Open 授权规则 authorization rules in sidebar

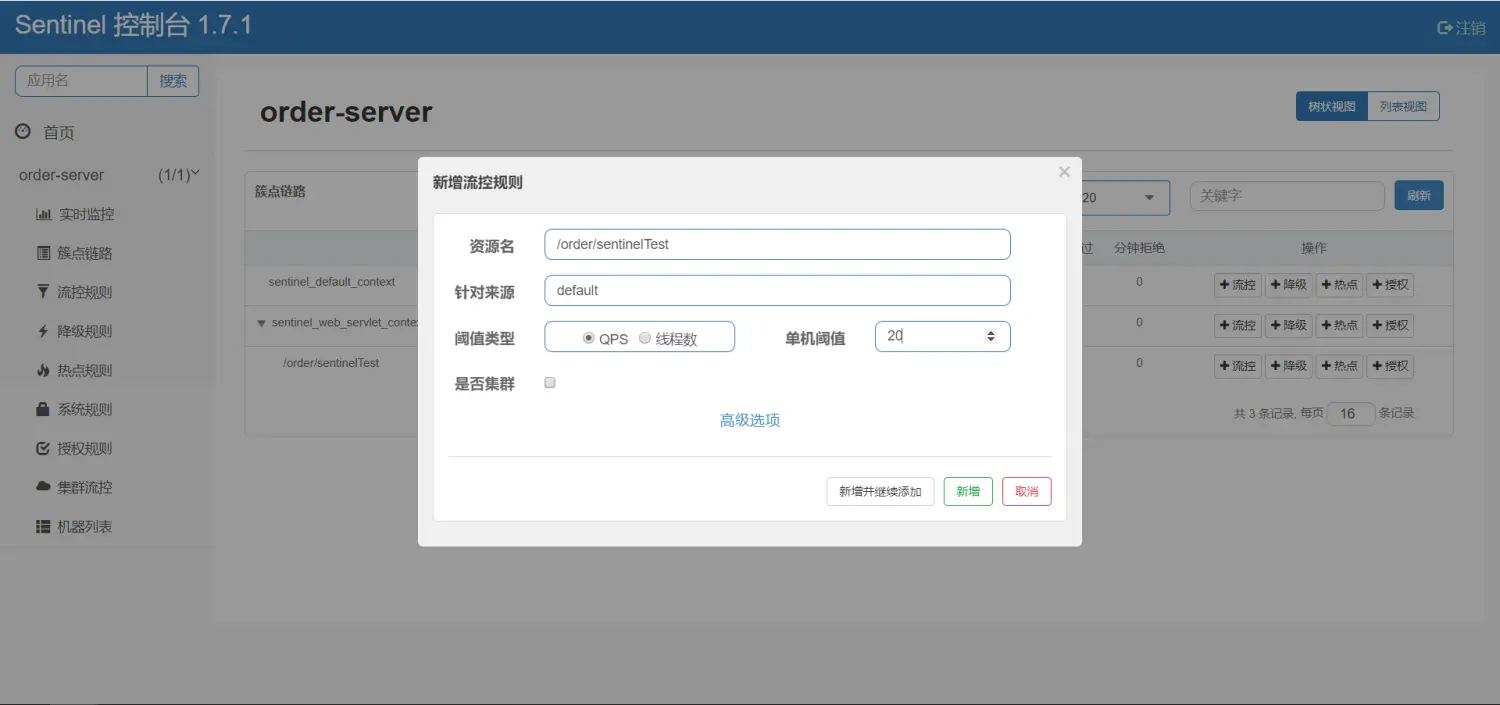point(75,448)
